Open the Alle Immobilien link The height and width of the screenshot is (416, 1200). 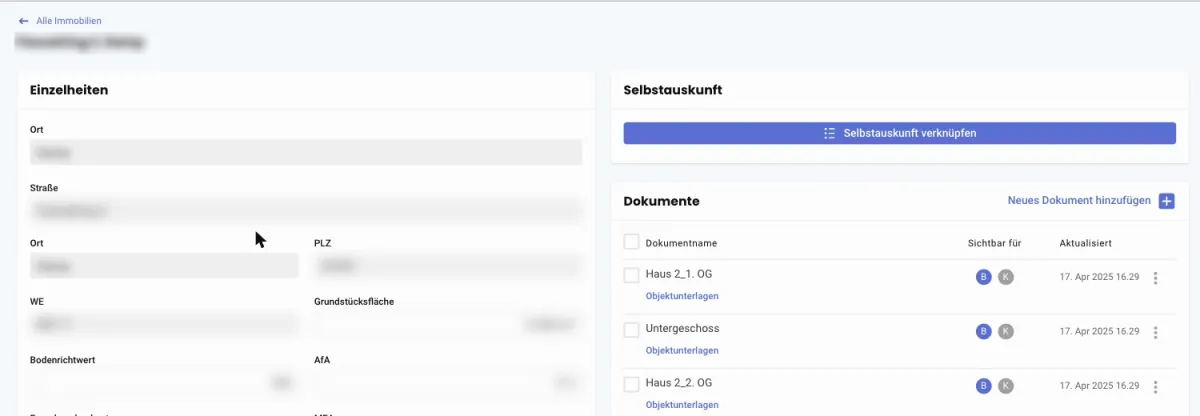tap(69, 20)
